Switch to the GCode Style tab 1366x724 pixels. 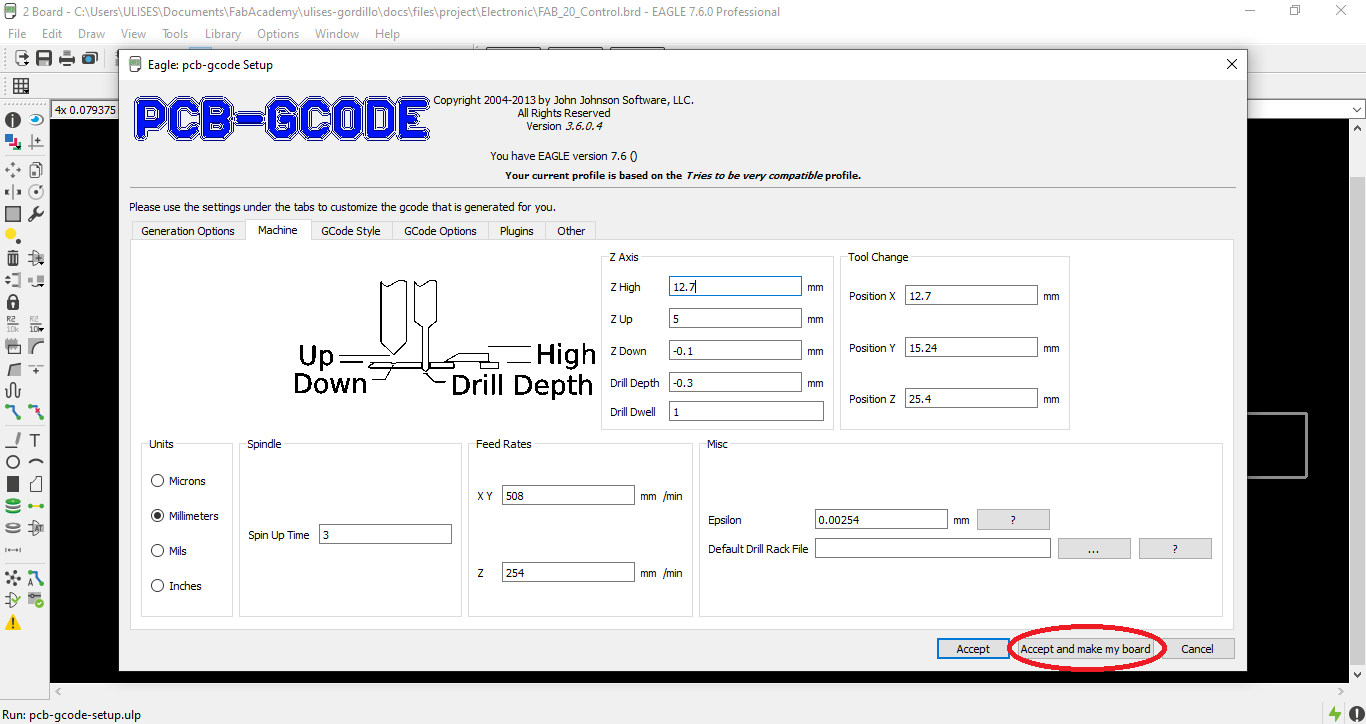(x=350, y=231)
